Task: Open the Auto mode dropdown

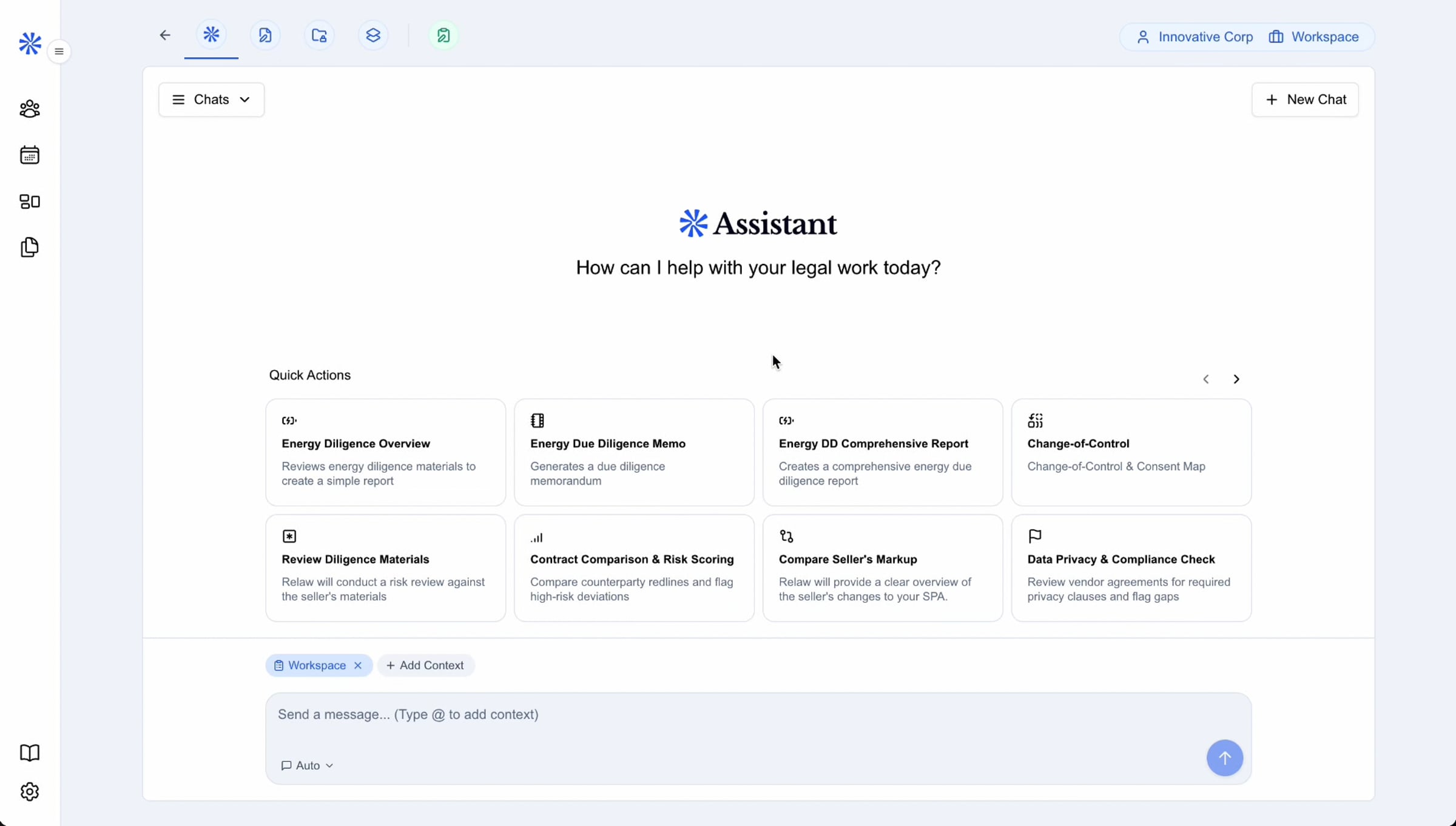Action: (308, 765)
